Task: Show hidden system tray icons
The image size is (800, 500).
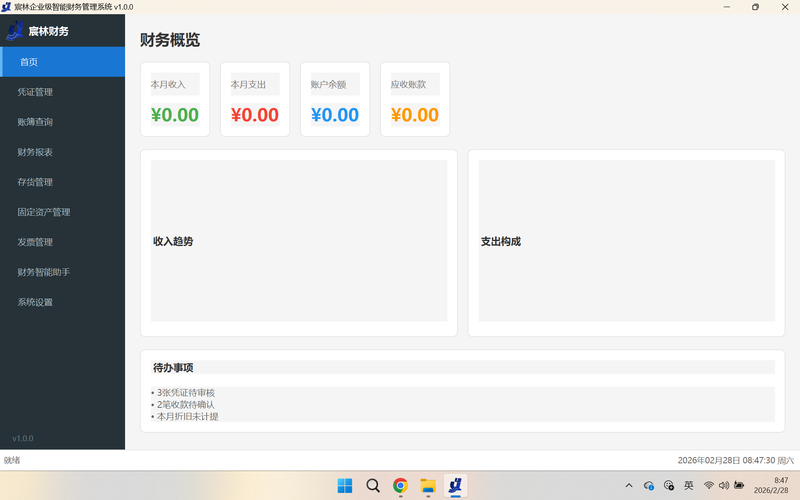Action: pyautogui.click(x=629, y=486)
